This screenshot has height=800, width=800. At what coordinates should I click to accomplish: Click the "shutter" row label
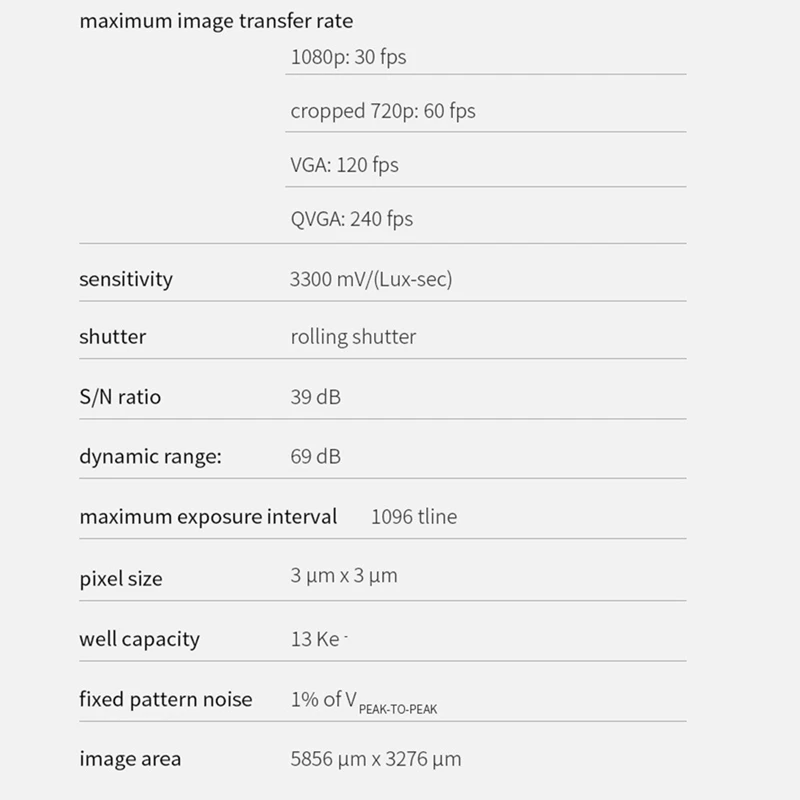click(x=112, y=337)
